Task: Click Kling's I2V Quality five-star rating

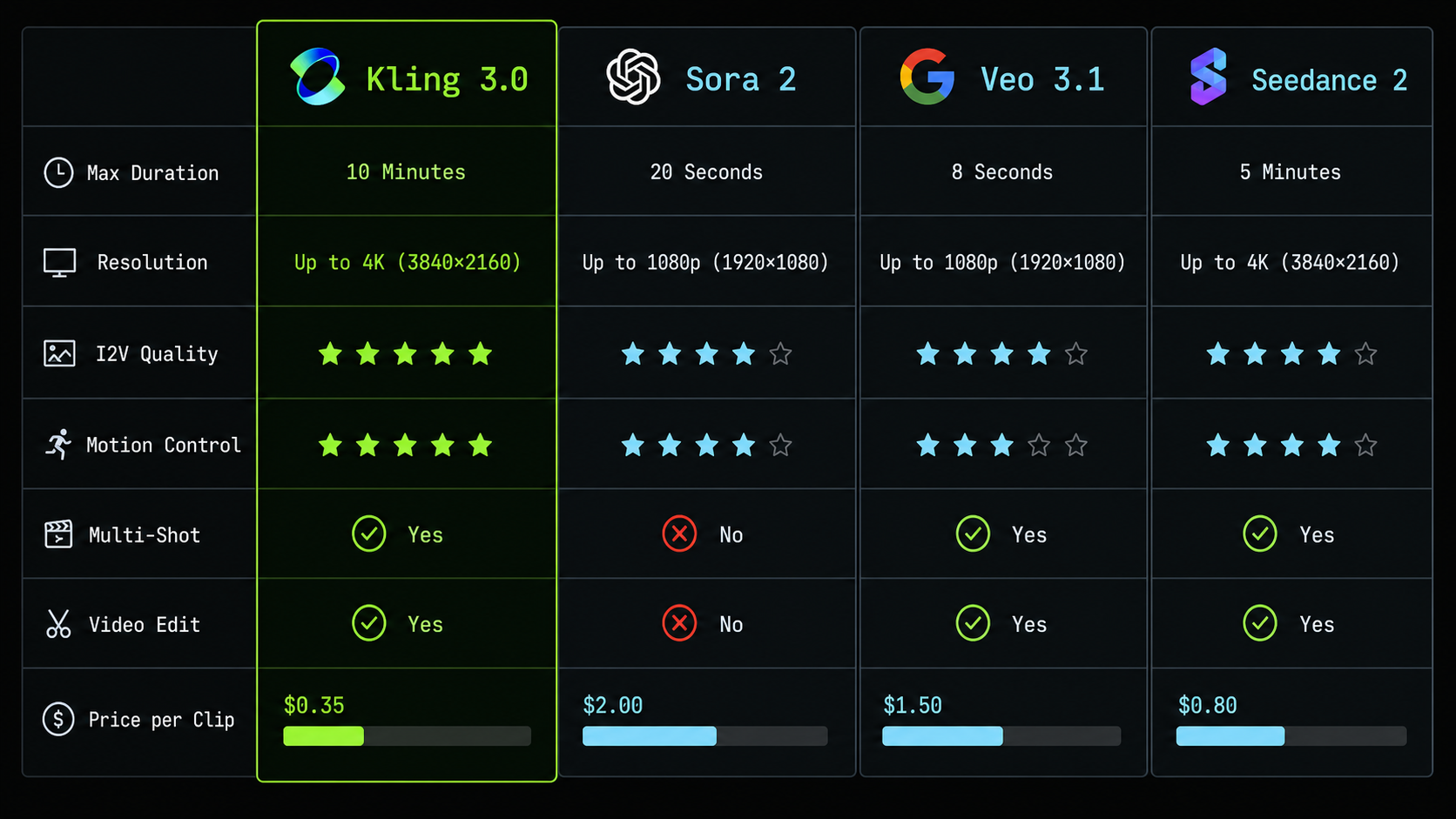Action: (x=405, y=353)
